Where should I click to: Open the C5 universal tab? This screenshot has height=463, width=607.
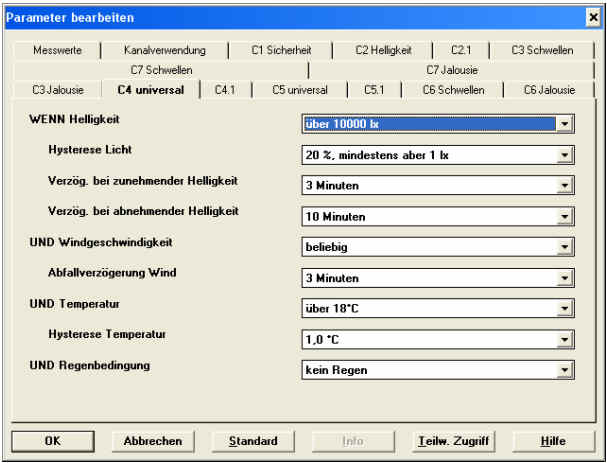click(x=300, y=90)
